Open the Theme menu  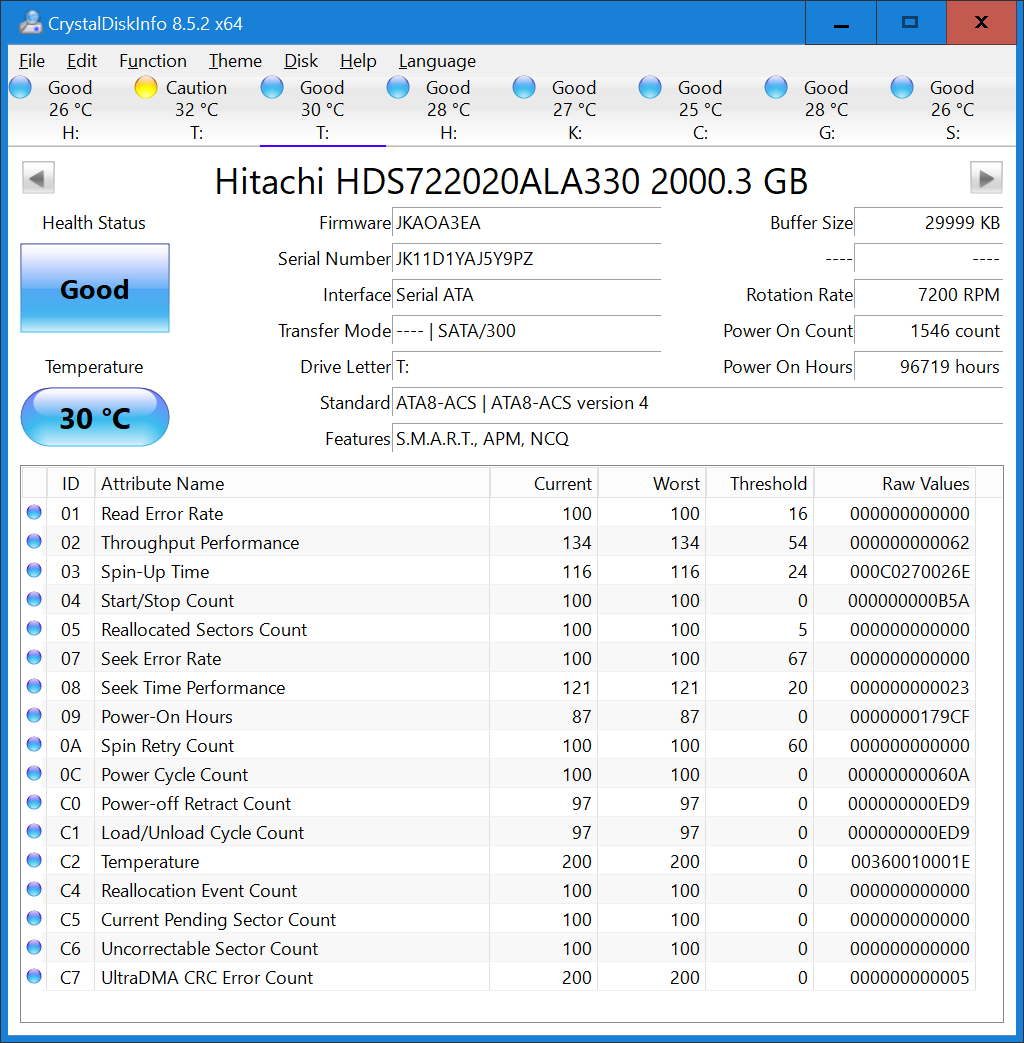point(235,61)
